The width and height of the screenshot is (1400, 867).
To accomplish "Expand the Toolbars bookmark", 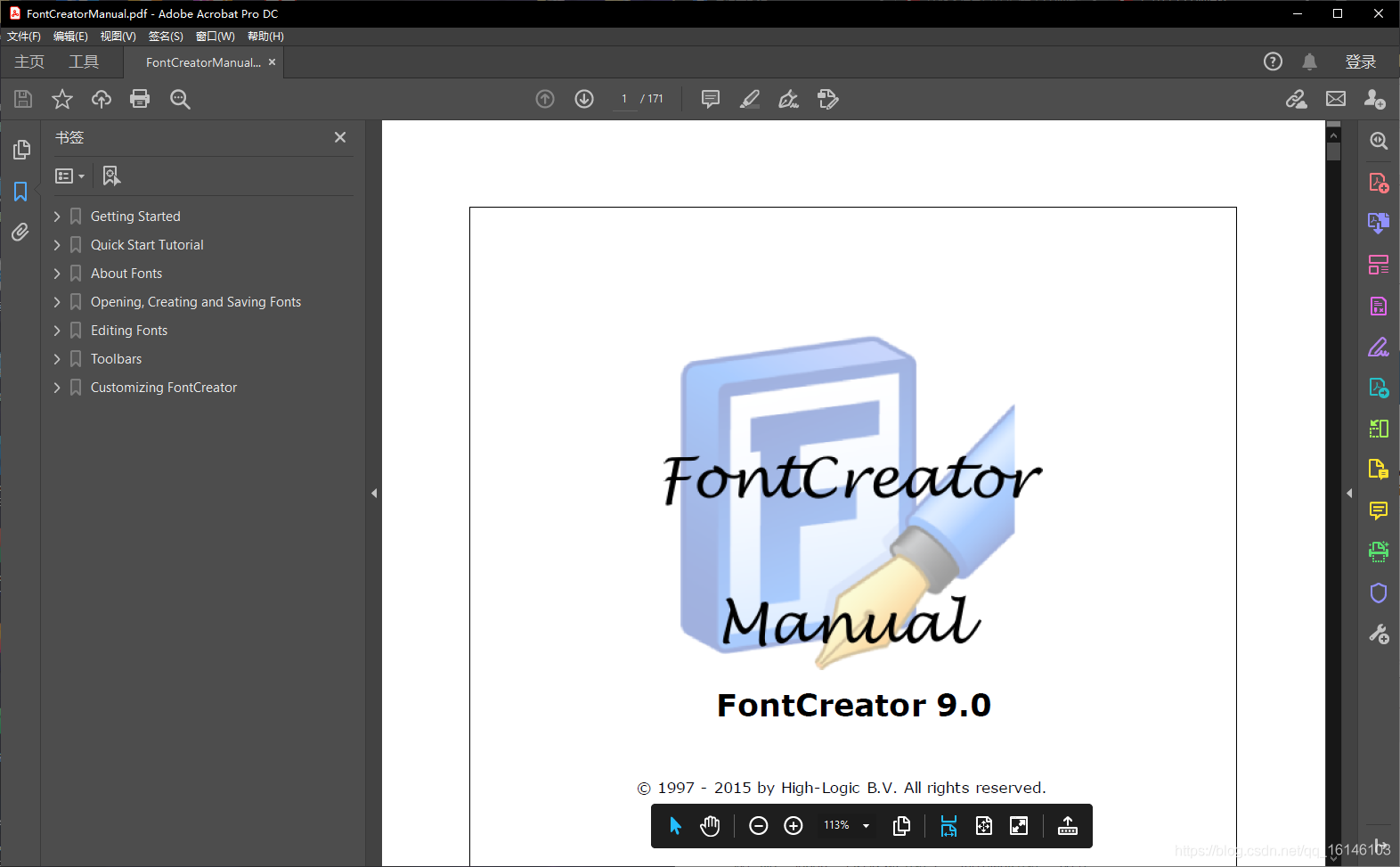I will pyautogui.click(x=57, y=359).
